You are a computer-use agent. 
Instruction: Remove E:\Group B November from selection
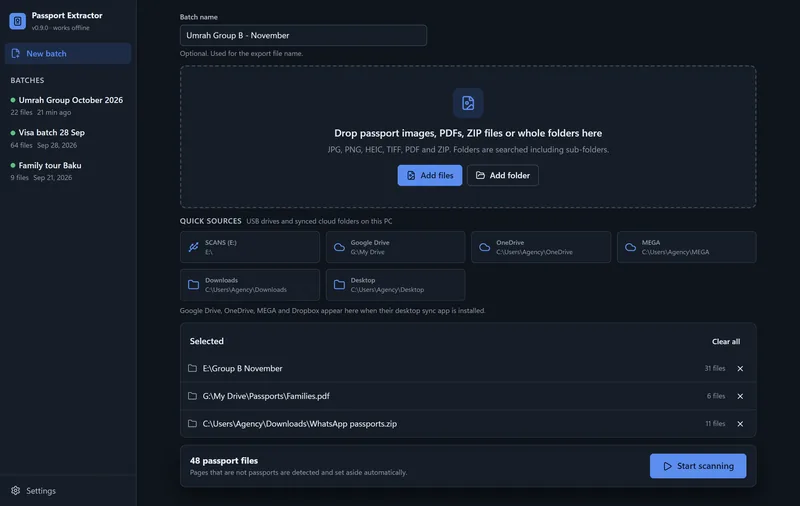pyautogui.click(x=740, y=369)
